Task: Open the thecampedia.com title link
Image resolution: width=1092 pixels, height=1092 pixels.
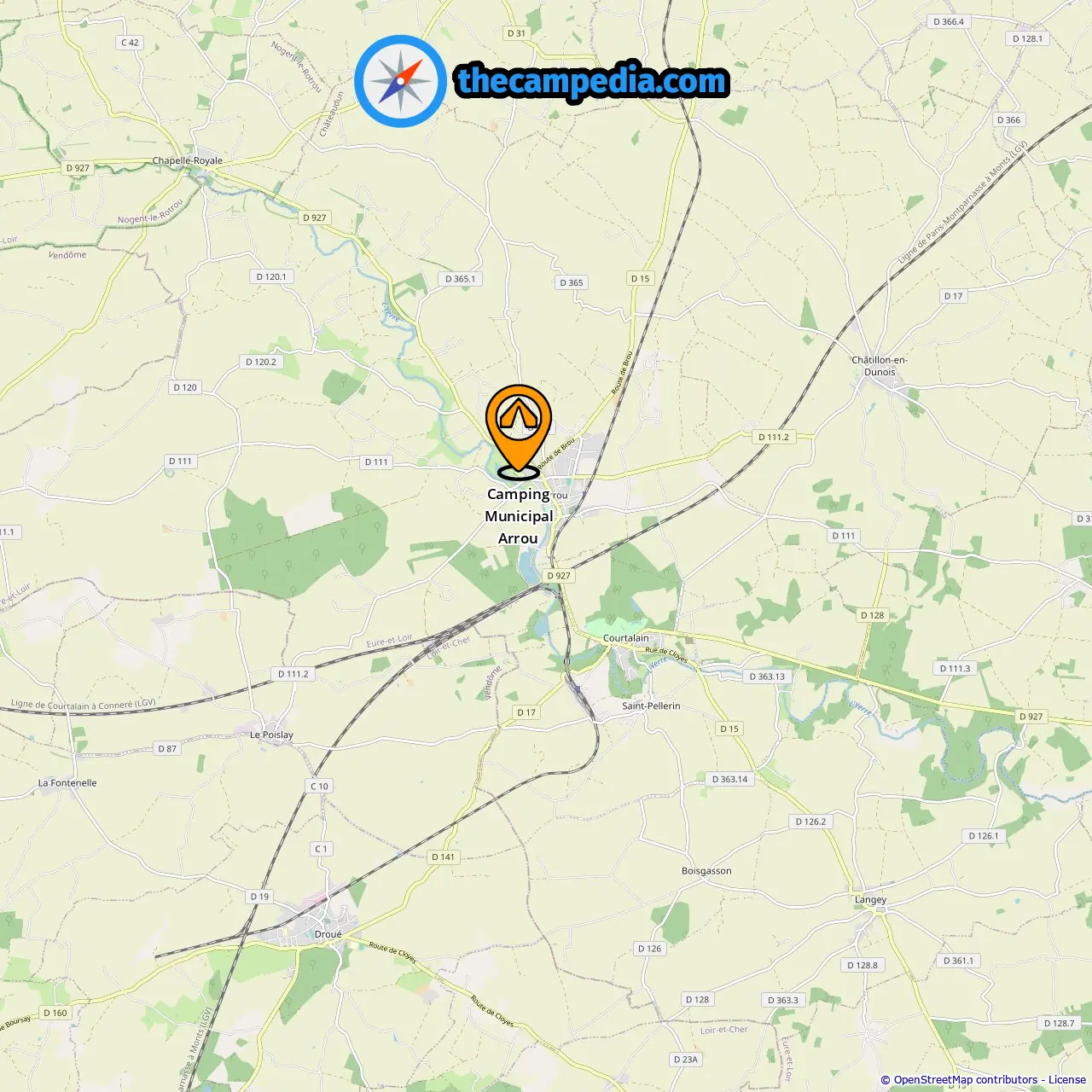Action: [x=592, y=81]
